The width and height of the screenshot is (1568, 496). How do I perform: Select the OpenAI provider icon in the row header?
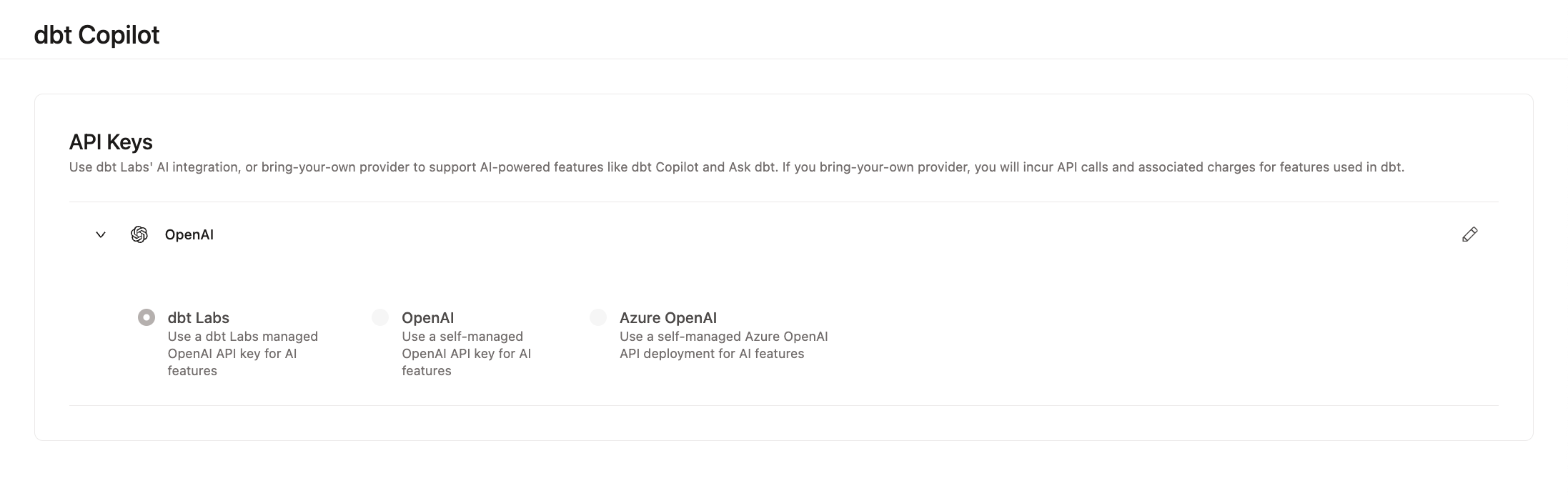tap(140, 234)
